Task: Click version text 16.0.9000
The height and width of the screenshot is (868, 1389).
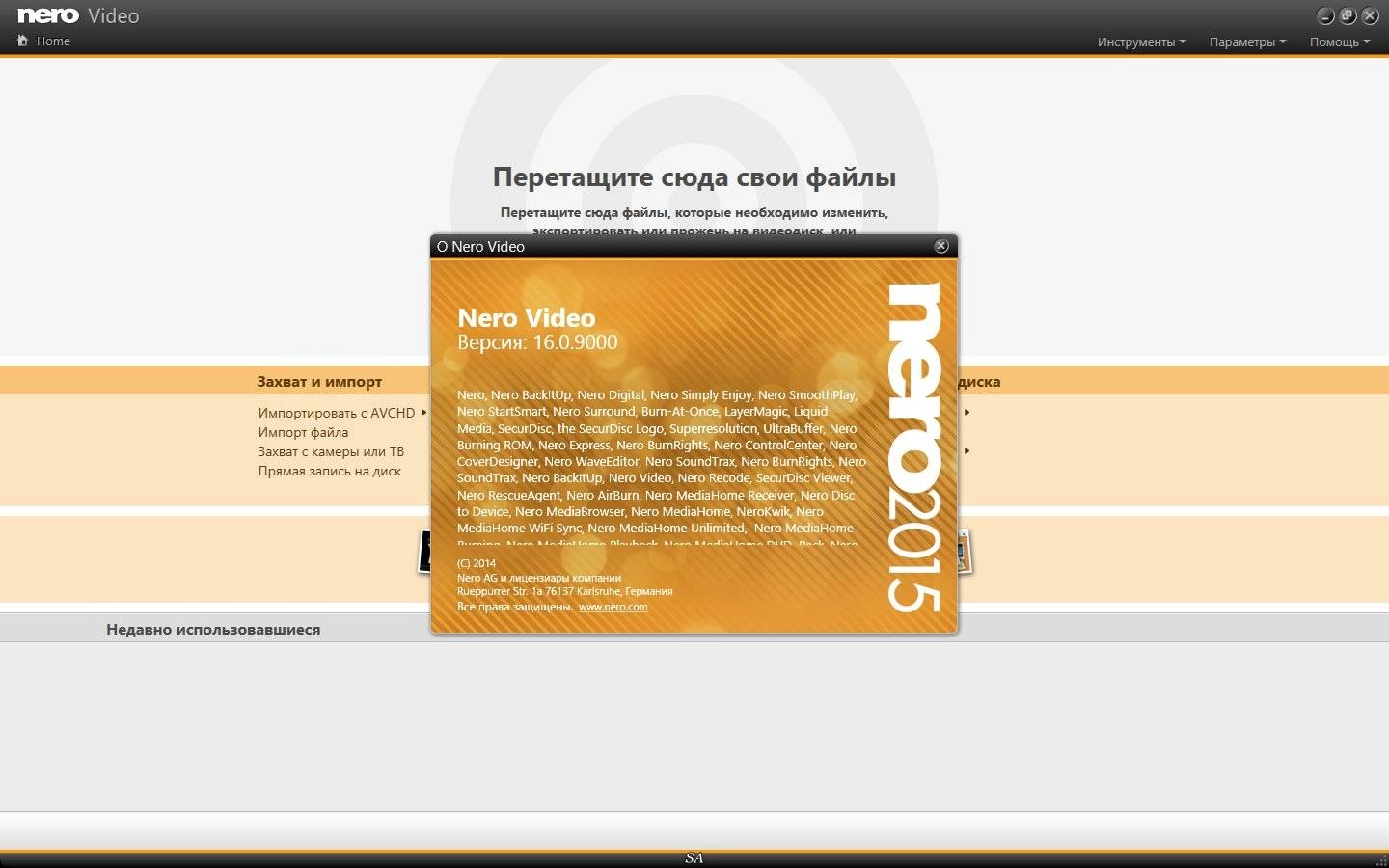Action: pos(575,342)
